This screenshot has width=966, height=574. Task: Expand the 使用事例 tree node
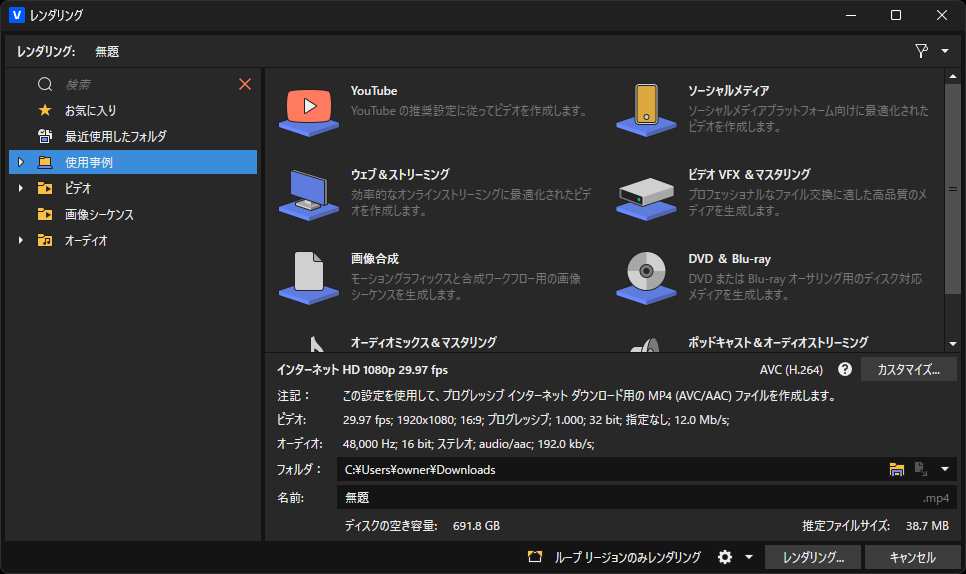coord(20,162)
